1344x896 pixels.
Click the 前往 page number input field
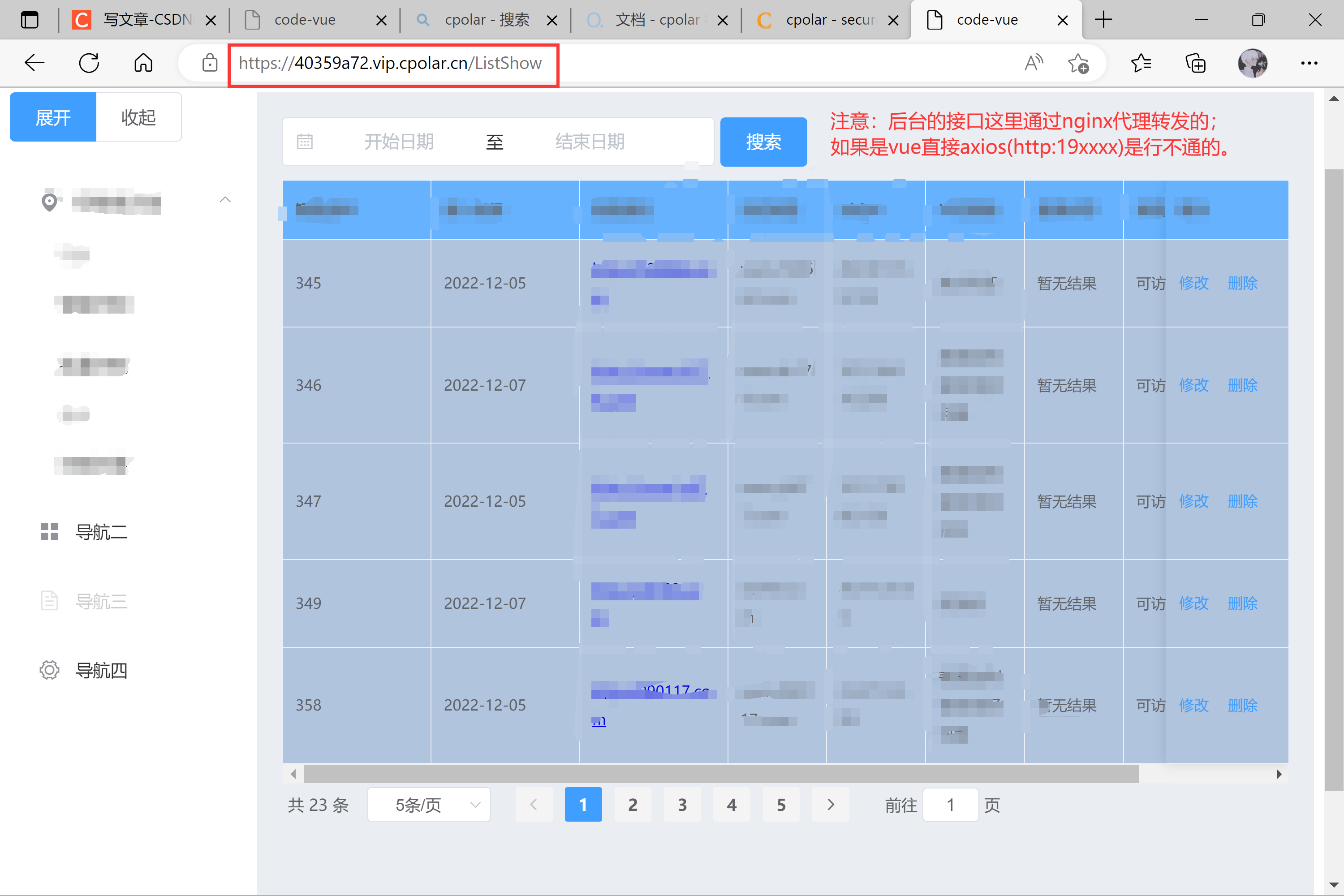pos(950,805)
